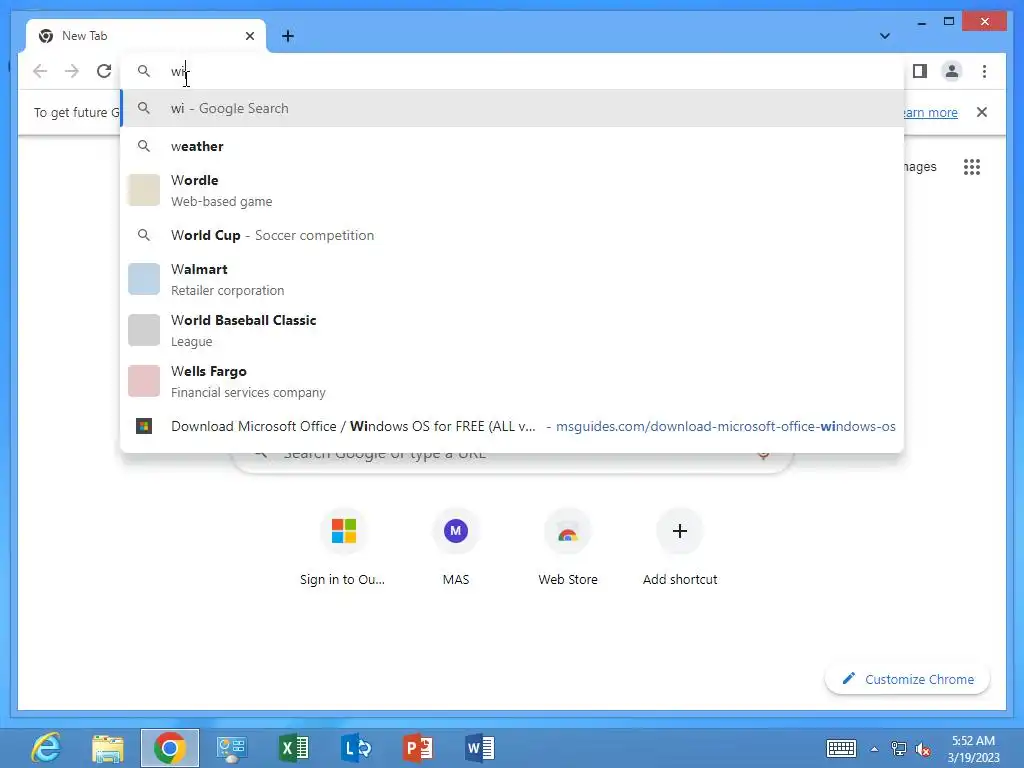Open the taskbar clock showing 5:52 AM
Viewport: 1024px width, 768px height.
point(973,748)
